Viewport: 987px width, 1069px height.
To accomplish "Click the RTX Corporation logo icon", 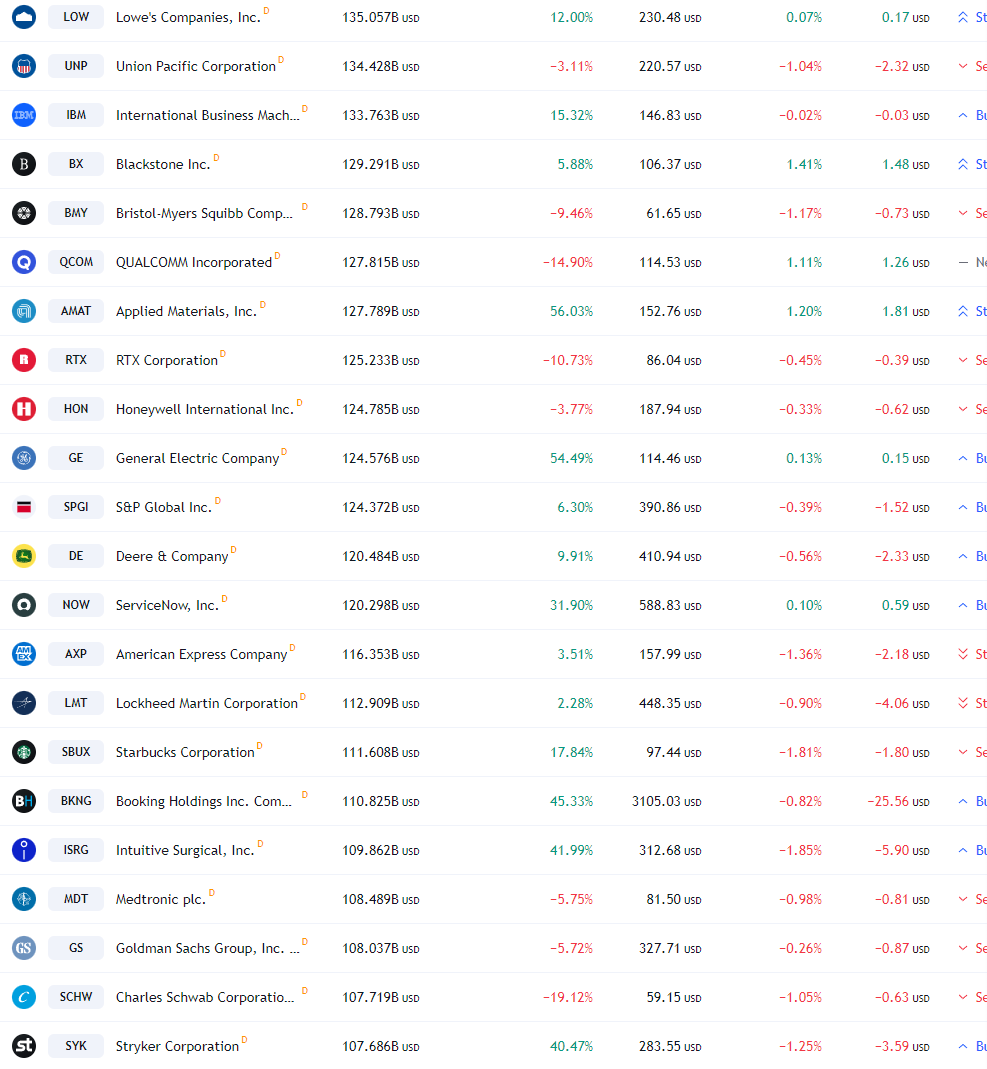I will [24, 360].
